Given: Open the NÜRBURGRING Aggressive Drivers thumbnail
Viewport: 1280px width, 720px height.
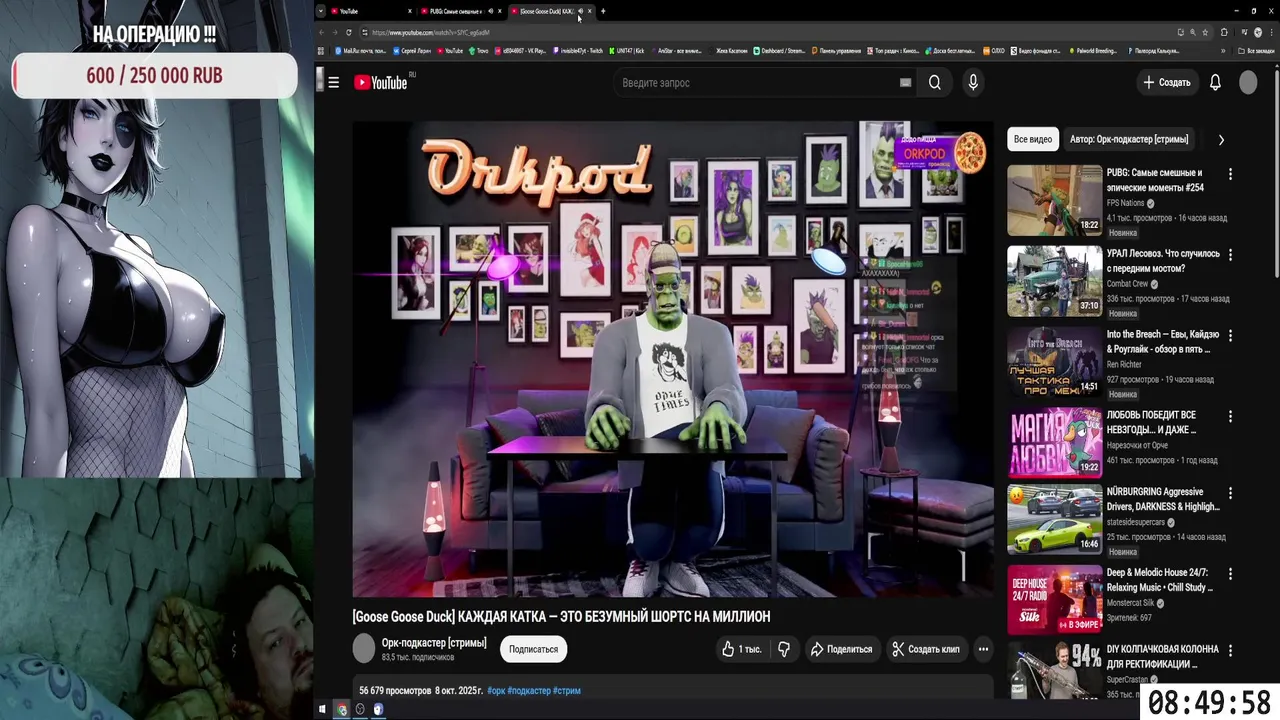Looking at the screenshot, I should pyautogui.click(x=1054, y=519).
